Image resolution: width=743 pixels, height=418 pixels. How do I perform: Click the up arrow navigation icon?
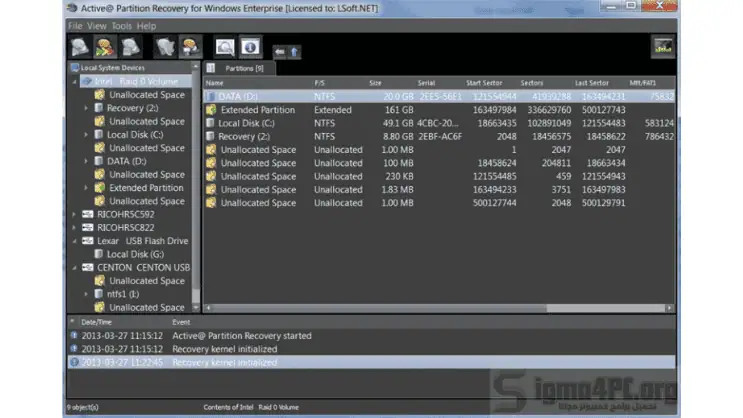click(293, 49)
